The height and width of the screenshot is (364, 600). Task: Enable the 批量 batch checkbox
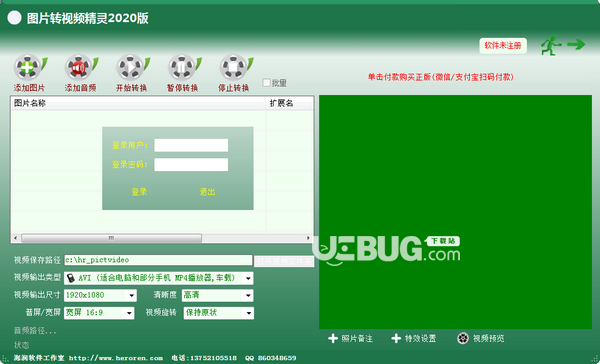[x=266, y=83]
